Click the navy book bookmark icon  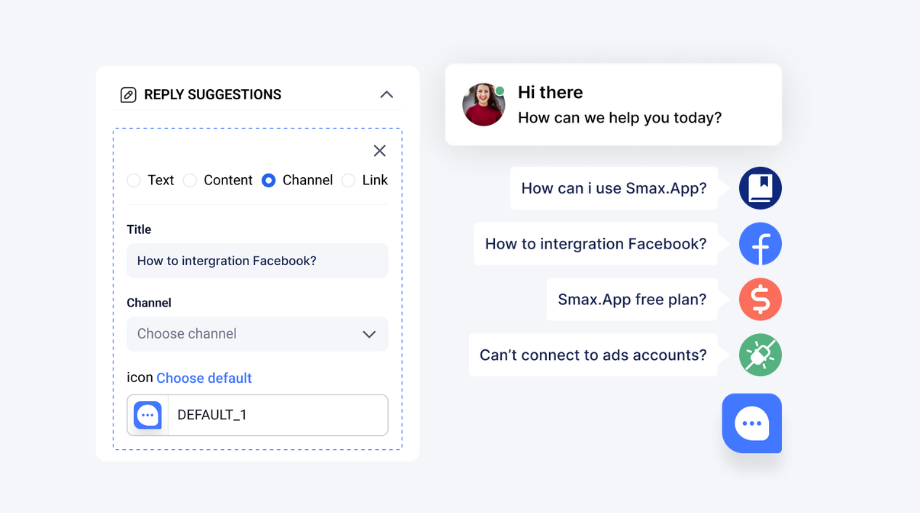click(x=760, y=188)
